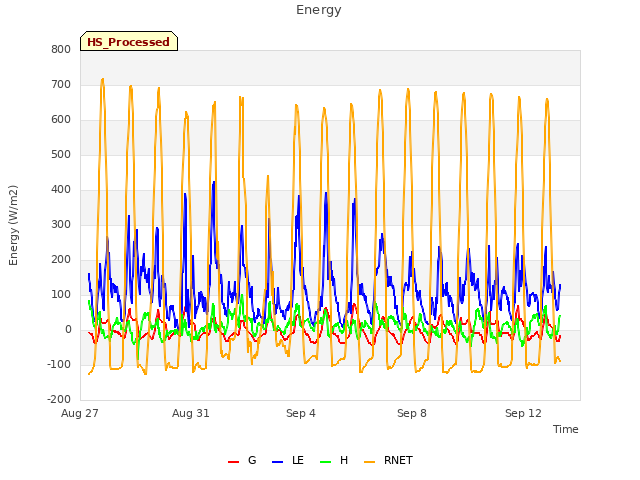Click the 0 y-axis tick label

click(68, 330)
